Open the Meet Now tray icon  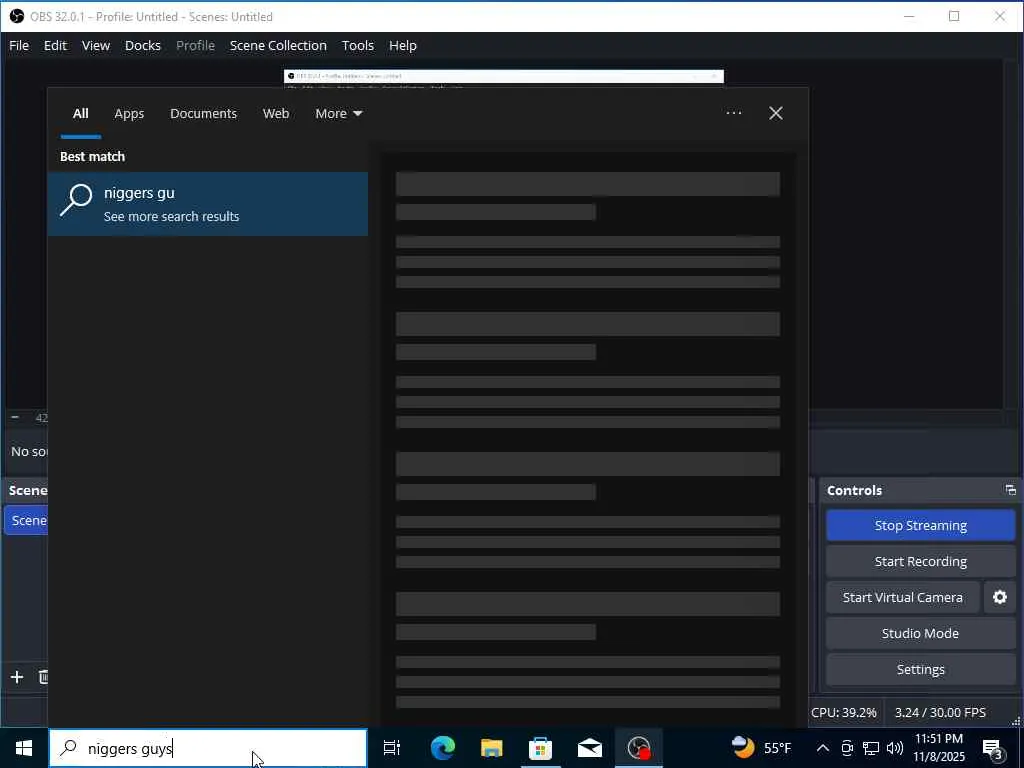[846, 748]
